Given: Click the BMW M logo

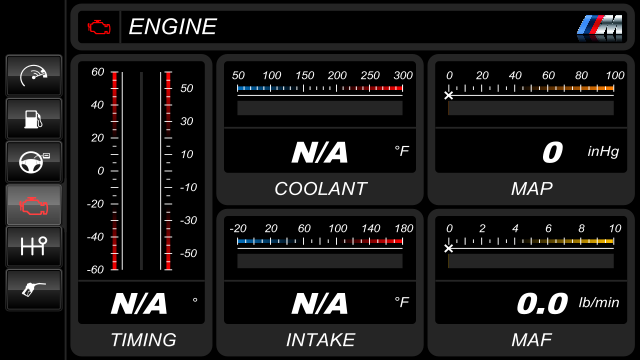Looking at the screenshot, I should click(600, 27).
